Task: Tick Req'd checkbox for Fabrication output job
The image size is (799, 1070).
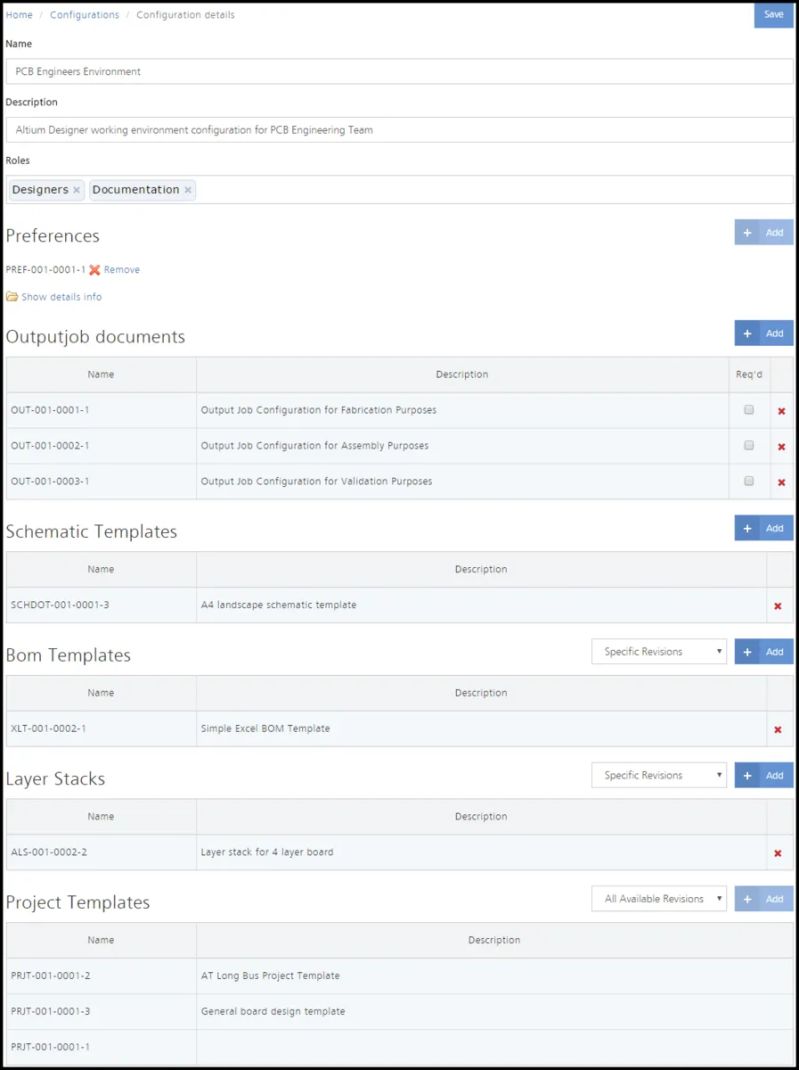Action: coord(749,410)
